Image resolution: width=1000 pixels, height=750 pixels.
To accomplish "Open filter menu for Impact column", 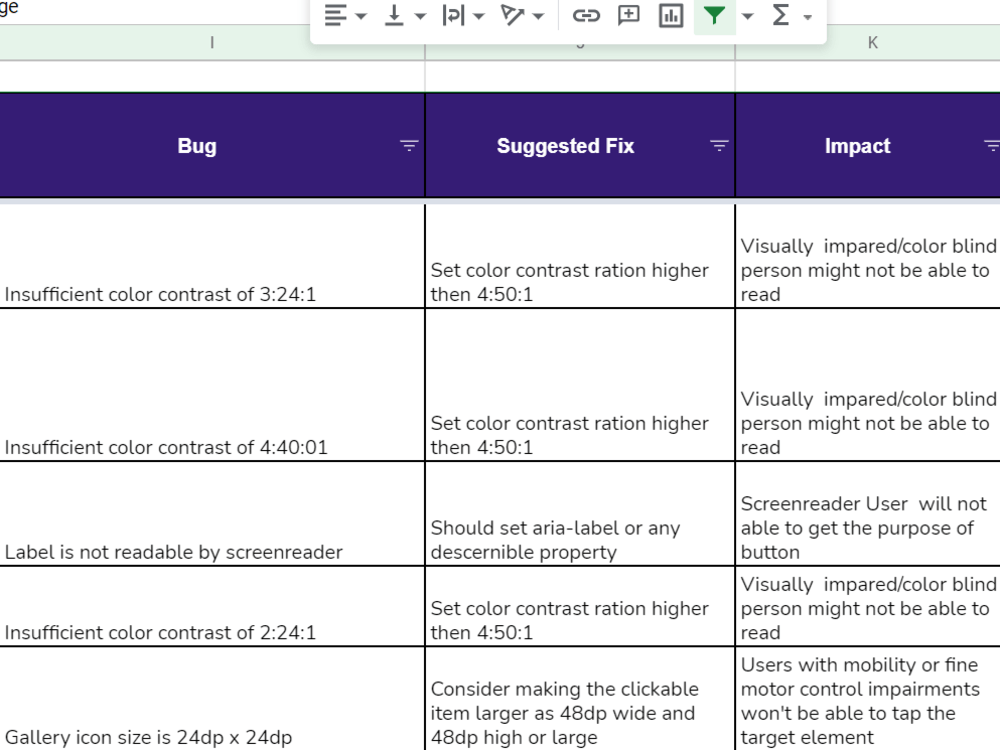I will pos(992,145).
